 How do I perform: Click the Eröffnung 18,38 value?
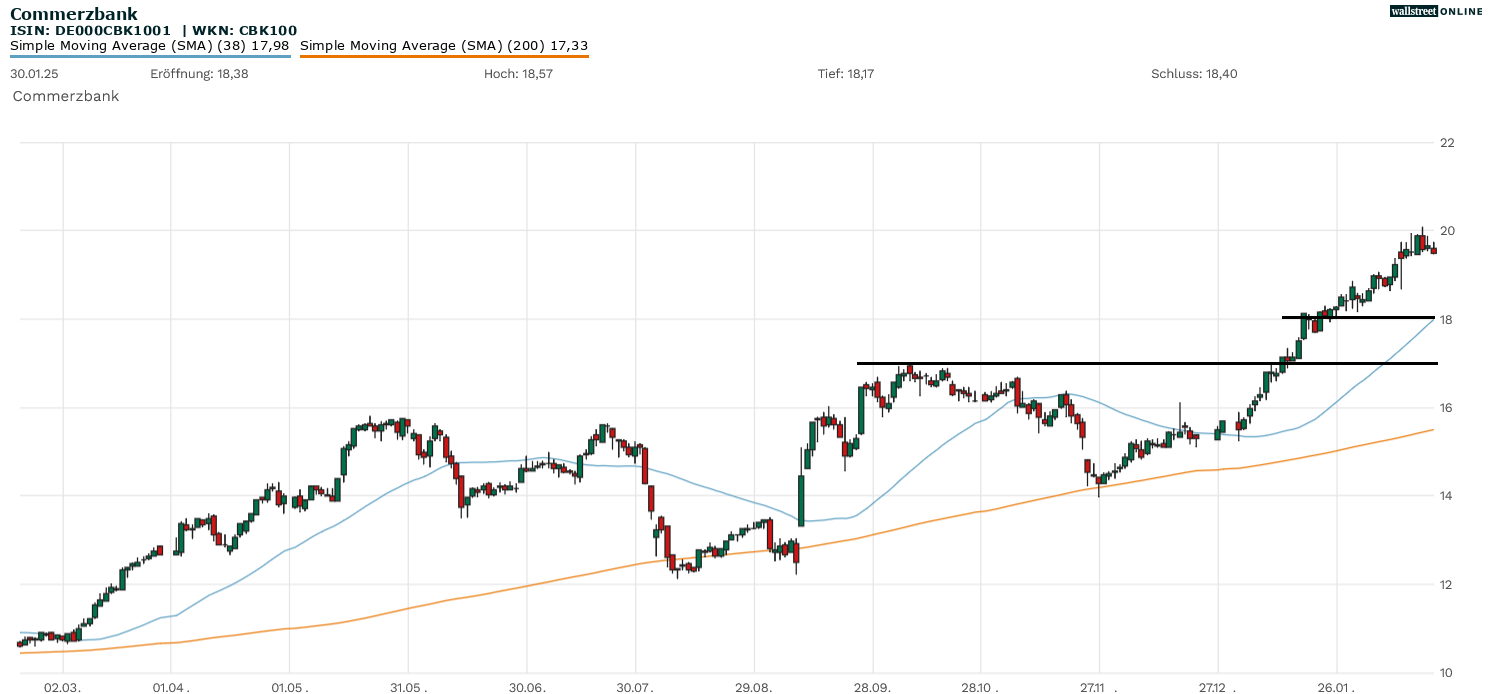coord(201,72)
